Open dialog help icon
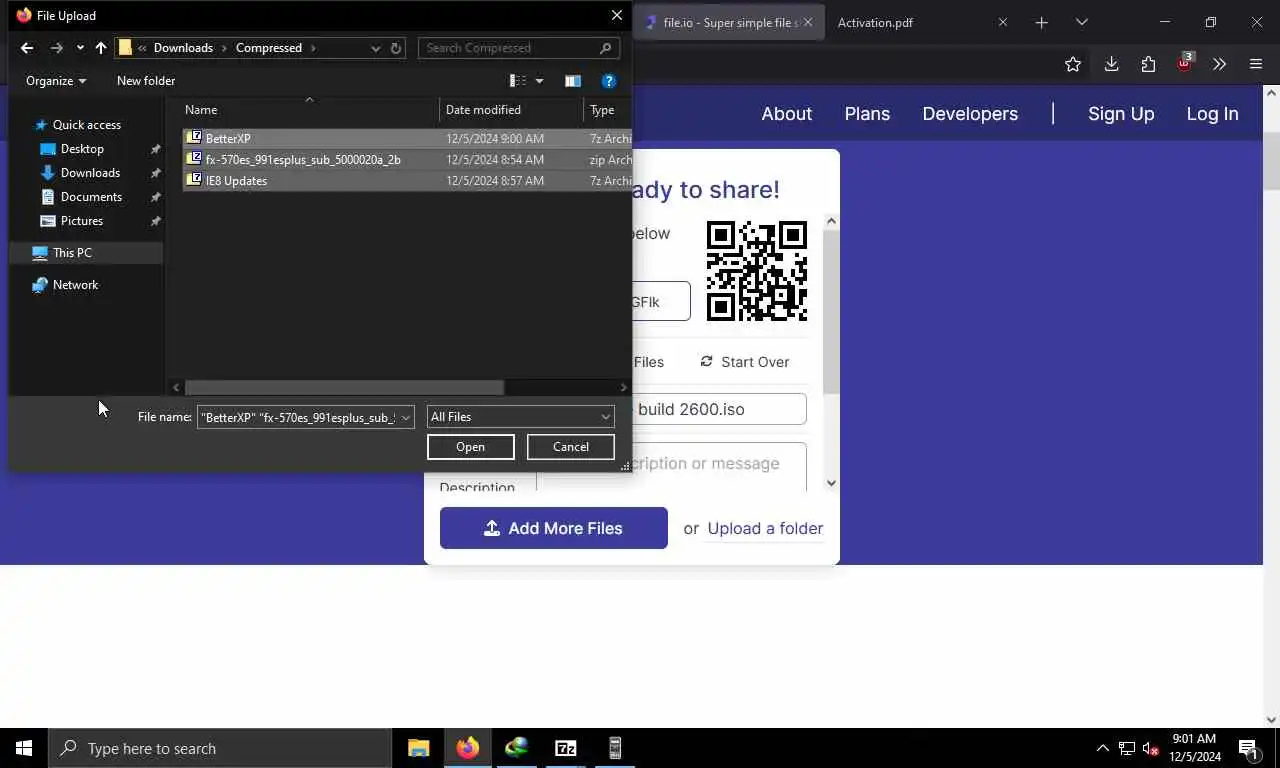Screen dimensions: 1280x768 click(x=609, y=81)
